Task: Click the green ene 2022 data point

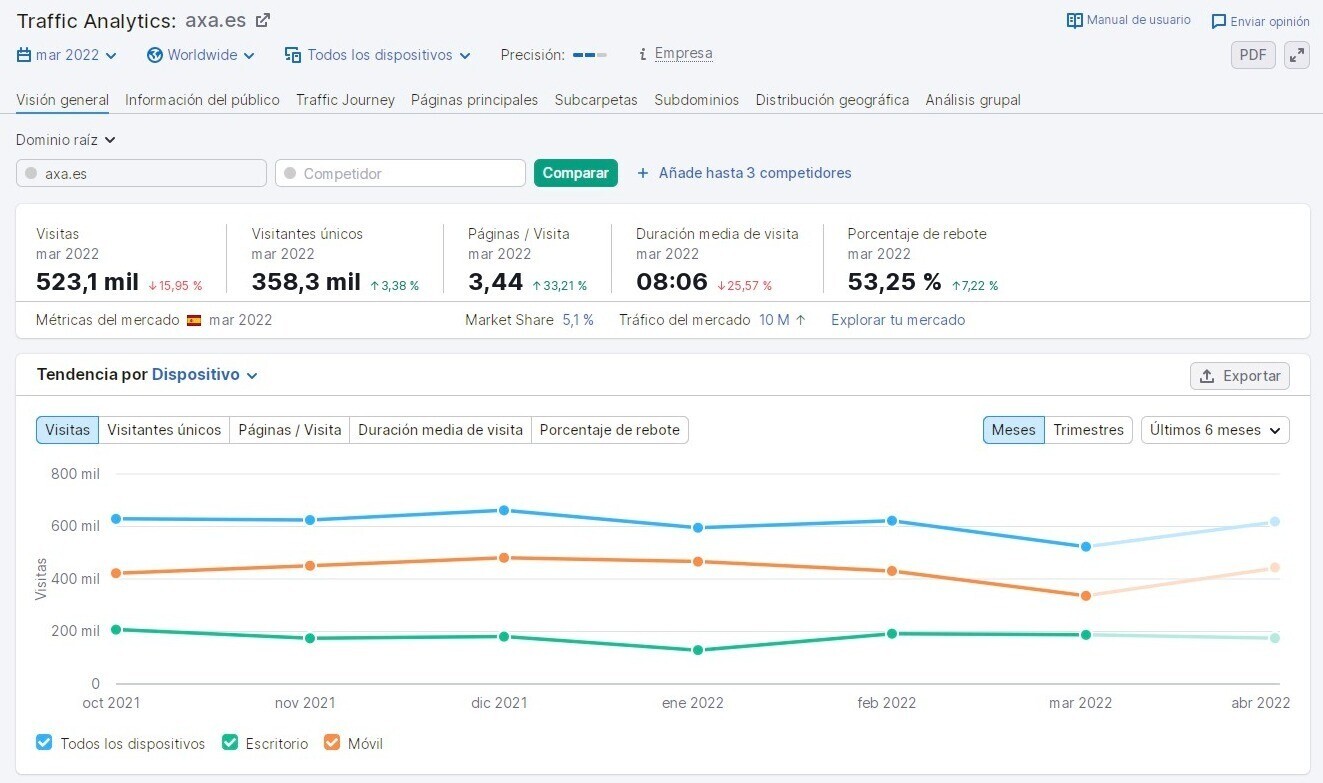Action: click(x=698, y=650)
